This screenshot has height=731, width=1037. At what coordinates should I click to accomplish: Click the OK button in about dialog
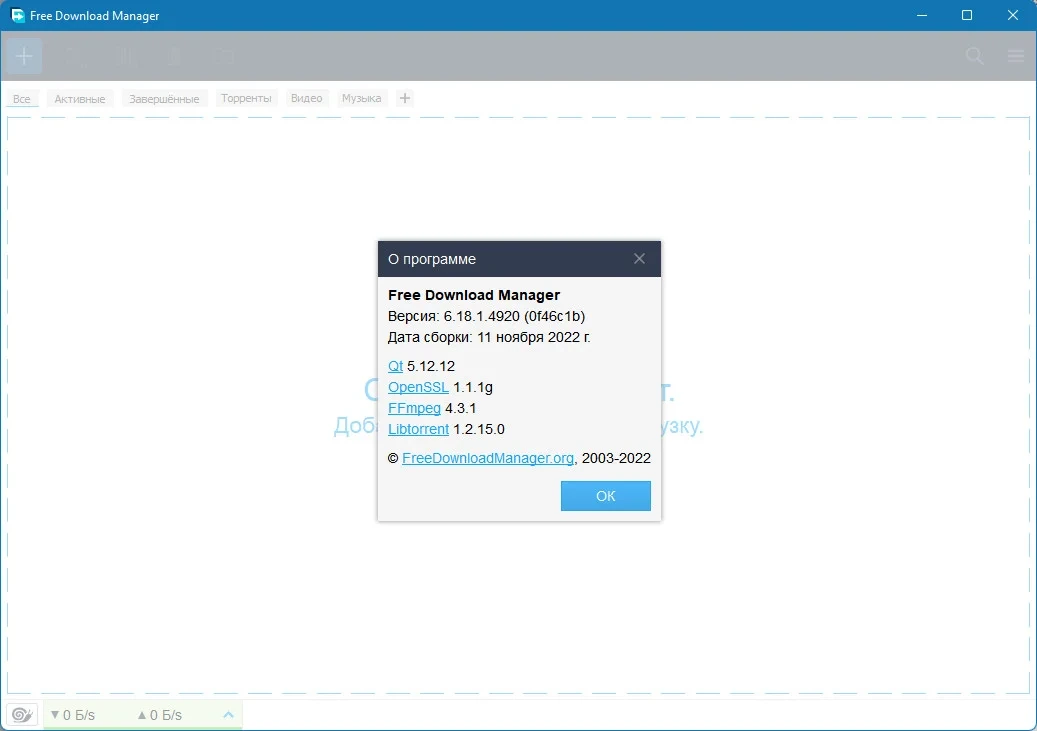[x=605, y=496]
